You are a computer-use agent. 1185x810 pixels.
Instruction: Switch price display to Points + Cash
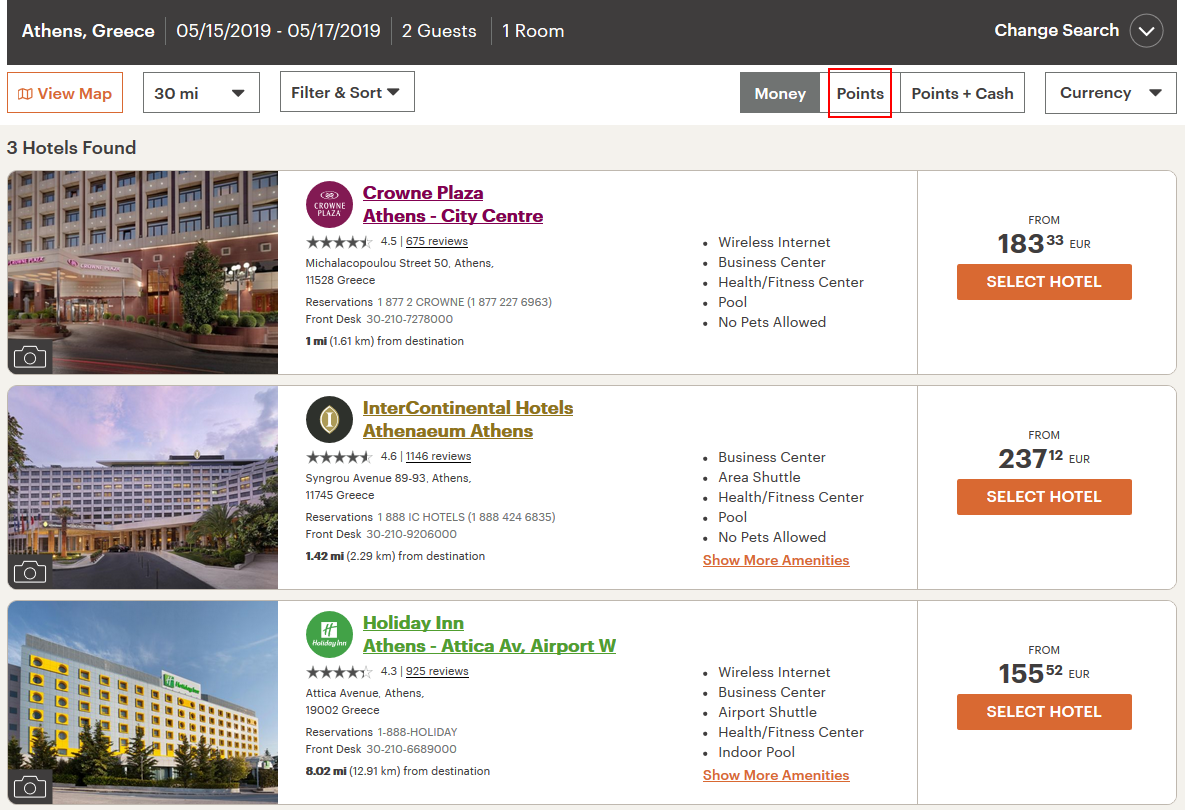962,93
